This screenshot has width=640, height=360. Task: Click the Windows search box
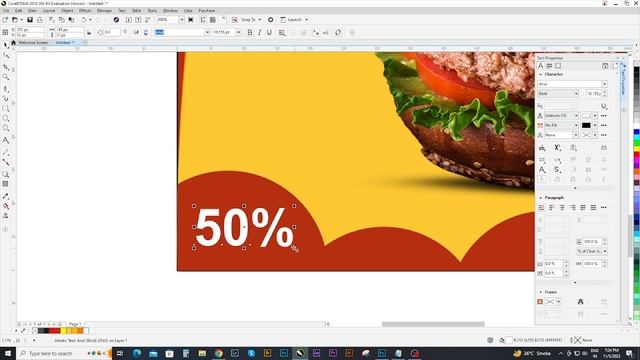point(64,353)
